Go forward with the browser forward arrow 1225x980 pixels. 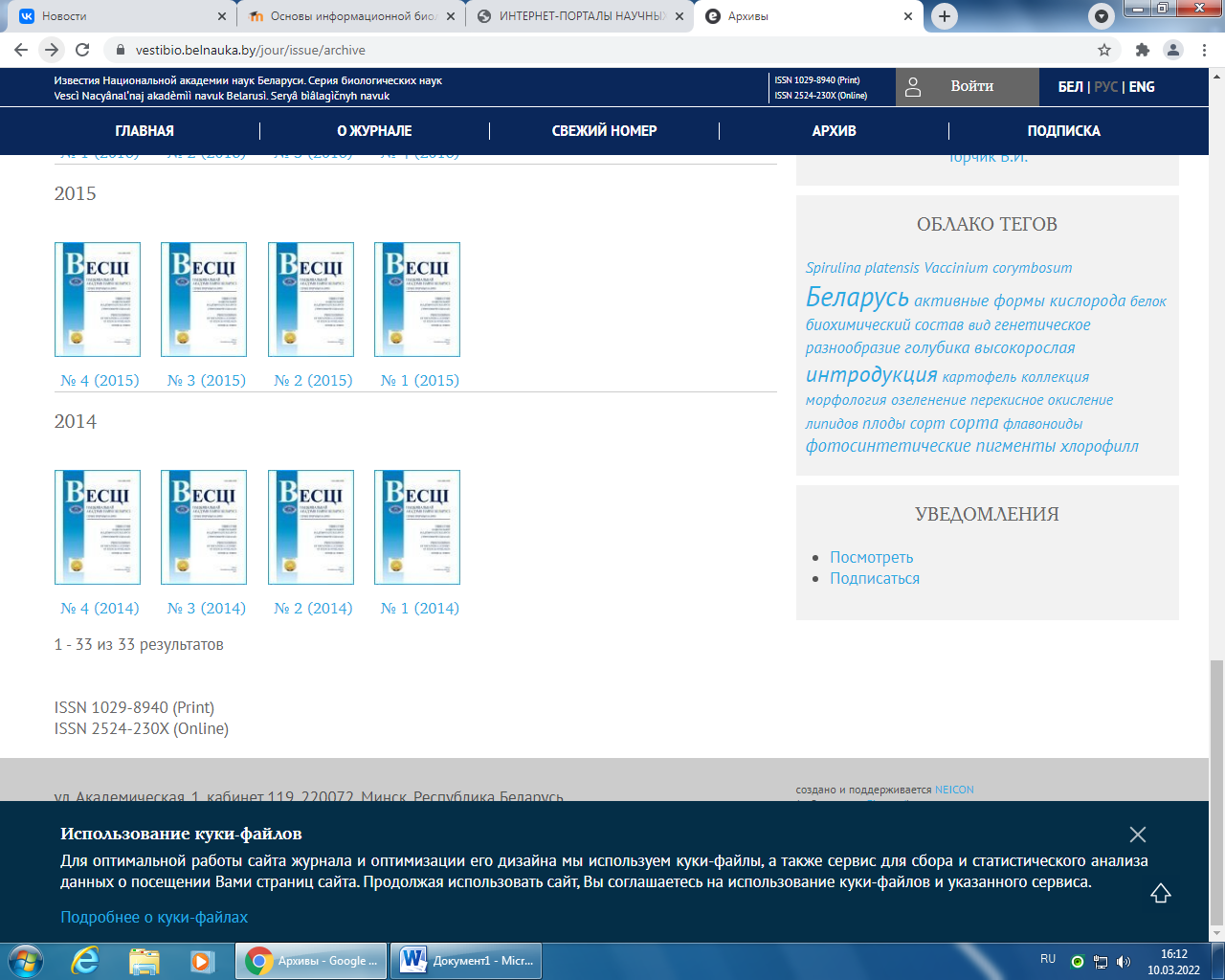52,50
